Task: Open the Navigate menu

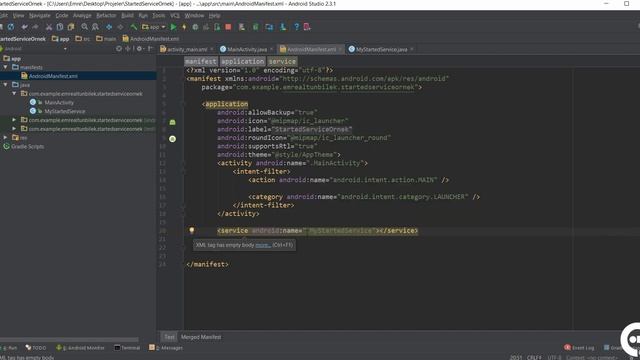Action: (x=40, y=16)
